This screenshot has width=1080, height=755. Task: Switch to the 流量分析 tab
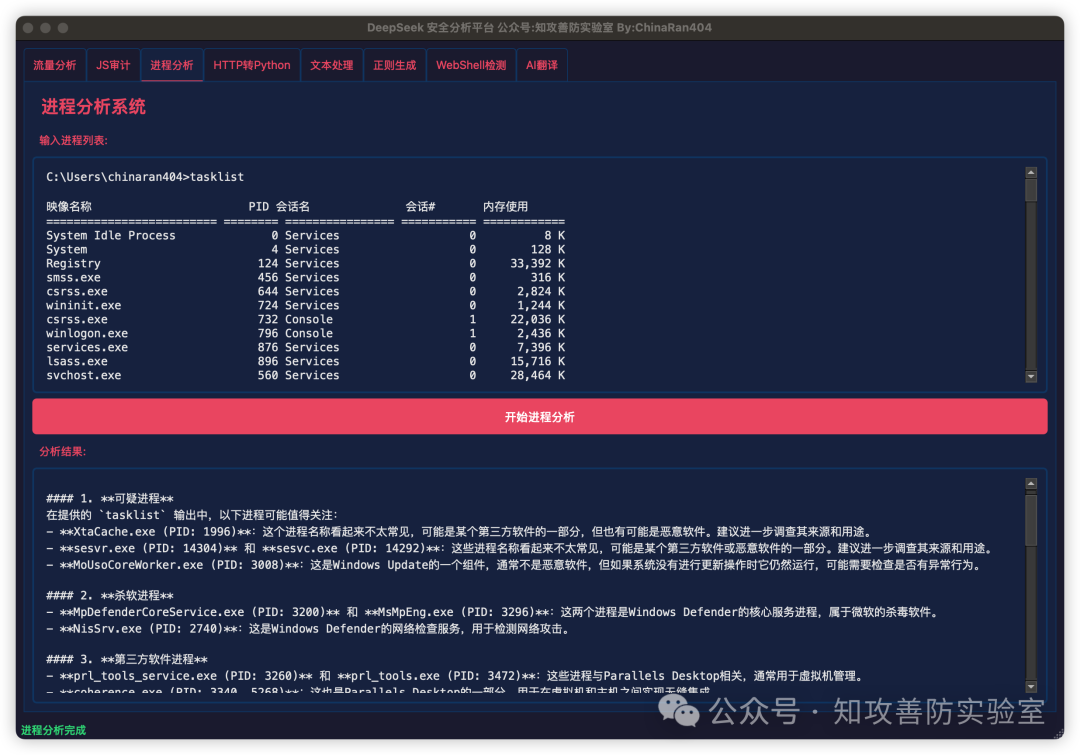(54, 65)
